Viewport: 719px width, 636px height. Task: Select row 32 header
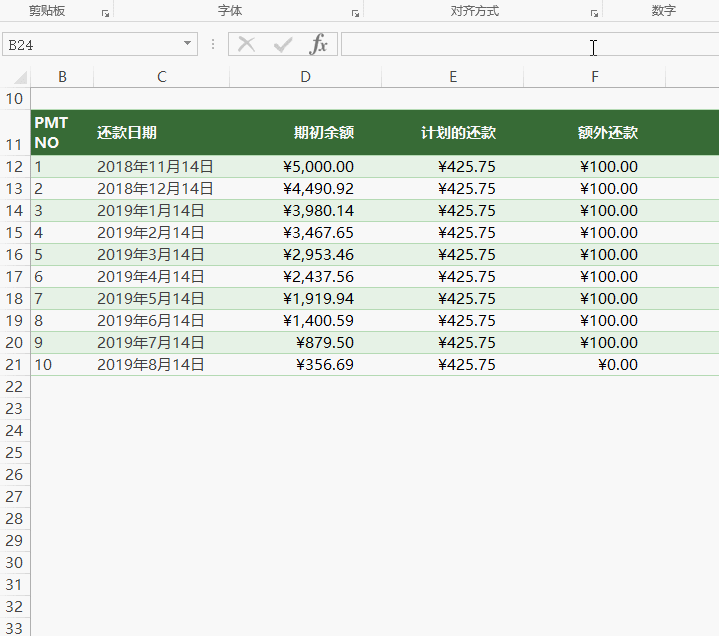point(15,607)
